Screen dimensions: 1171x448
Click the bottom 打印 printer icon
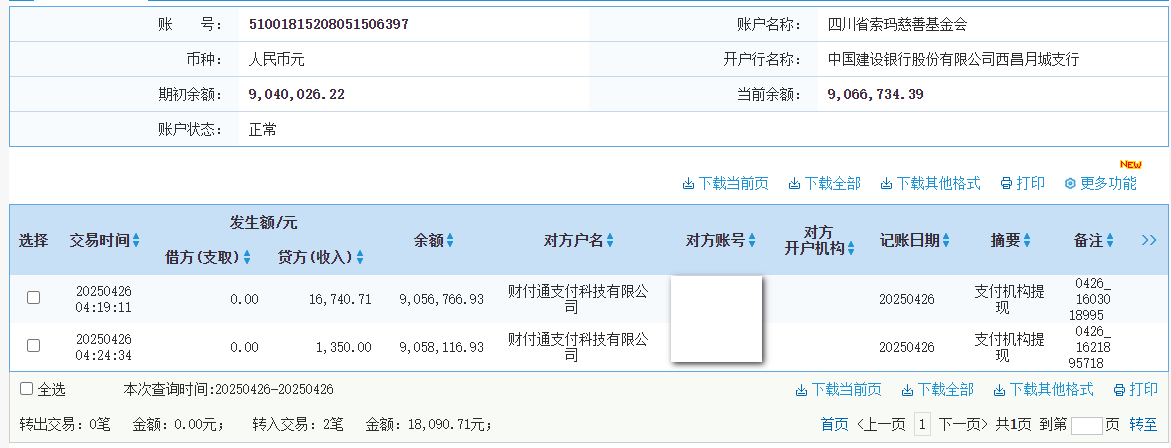tap(1119, 390)
